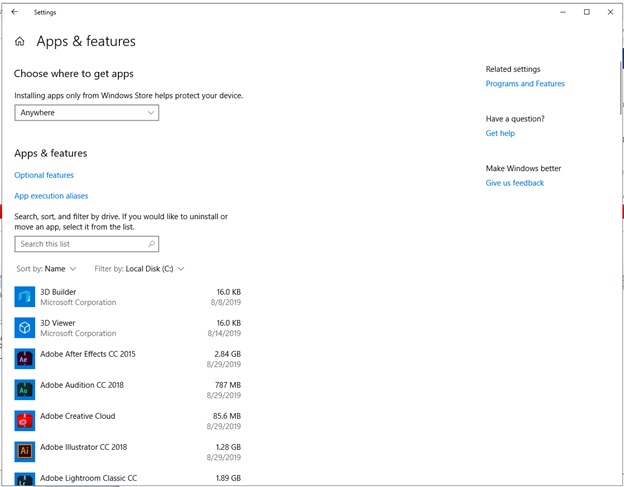Click the Adobe Lightroom Classic icon

[x=25, y=479]
